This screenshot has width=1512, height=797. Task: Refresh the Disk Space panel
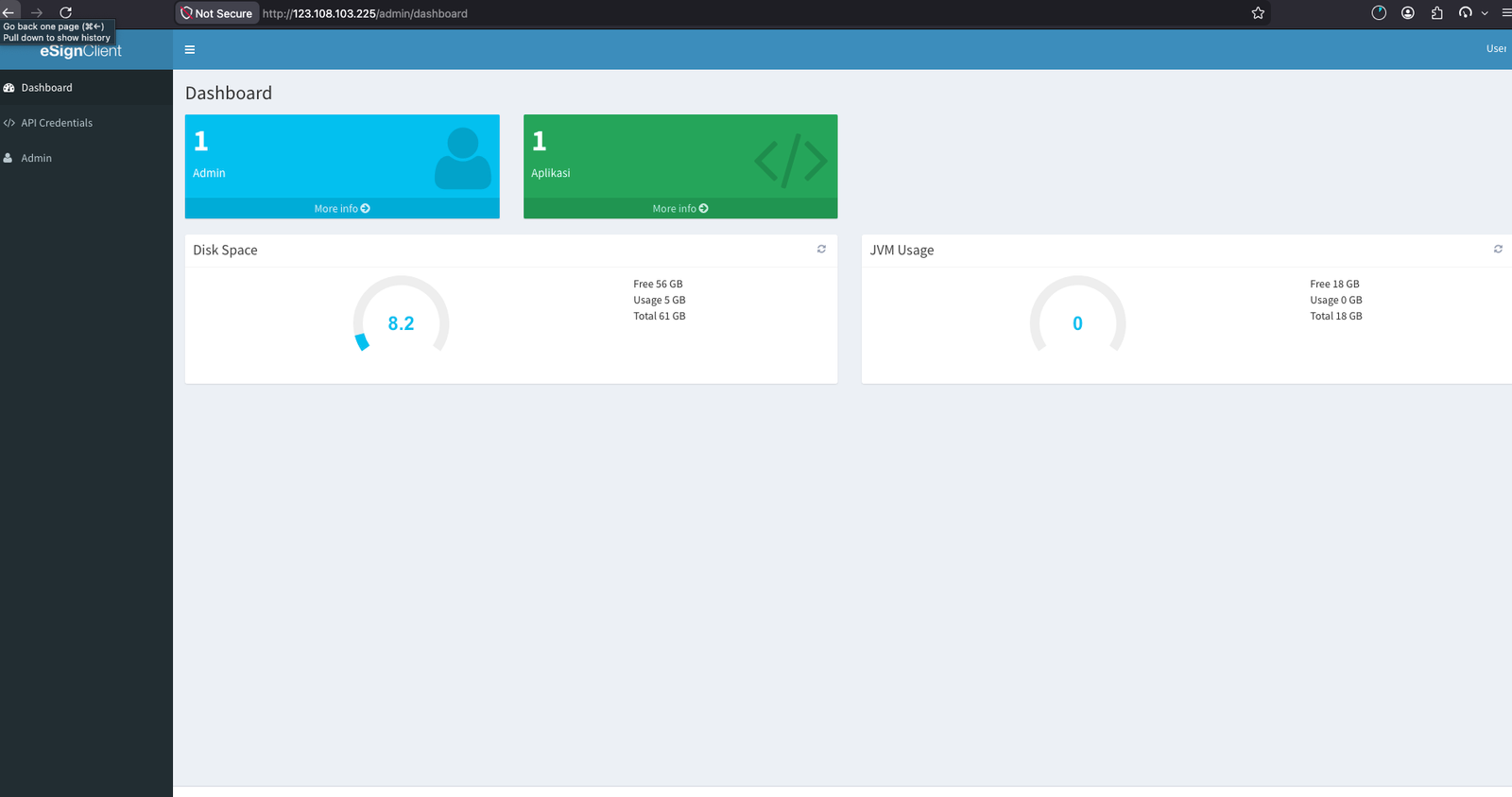click(x=821, y=250)
